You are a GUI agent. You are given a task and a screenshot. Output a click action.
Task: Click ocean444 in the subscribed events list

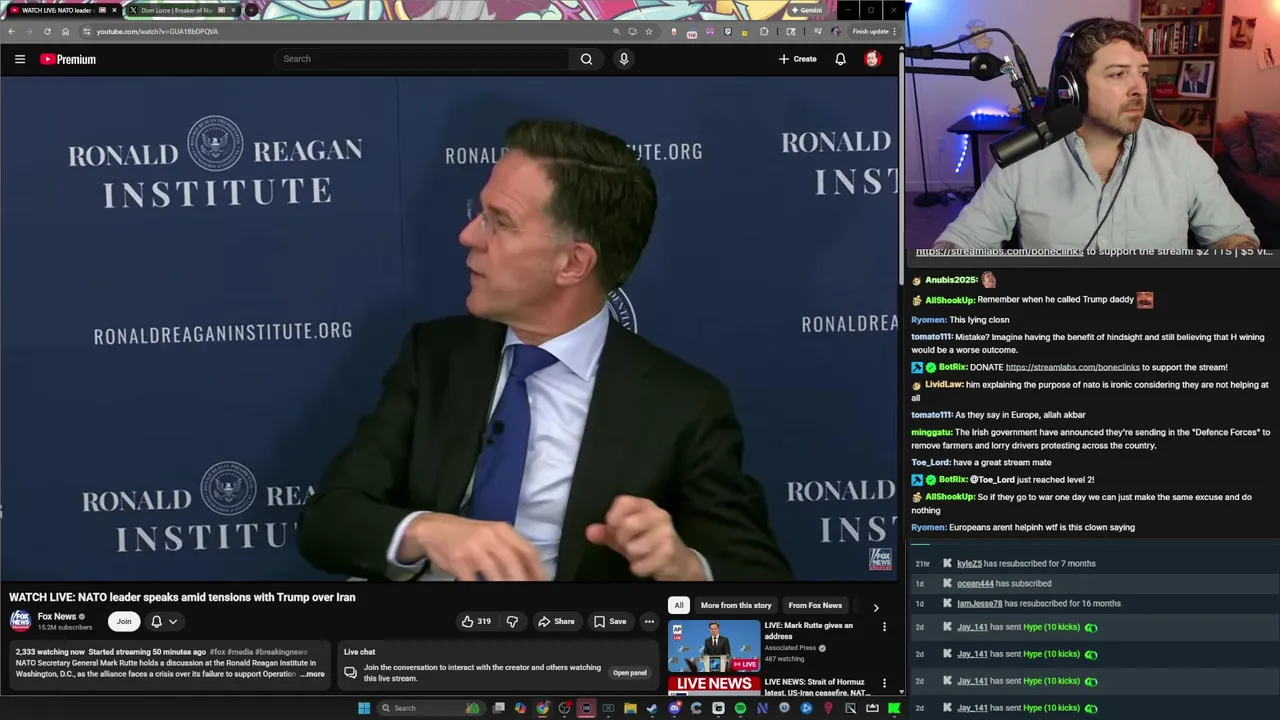[975, 583]
